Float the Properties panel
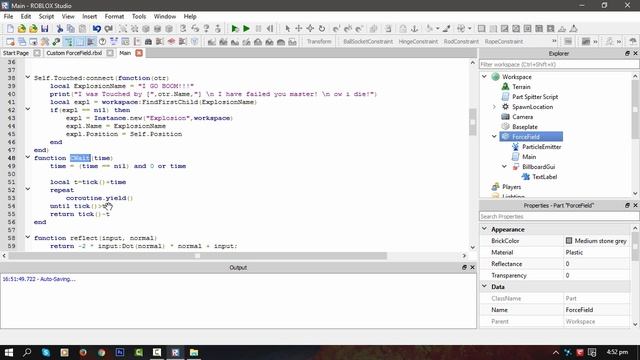 627,205
